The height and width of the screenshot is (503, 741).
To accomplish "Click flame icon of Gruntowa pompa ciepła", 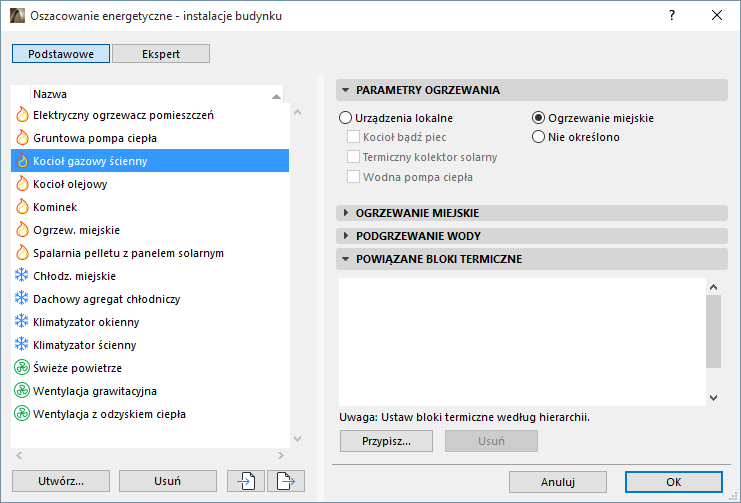I will point(22,138).
